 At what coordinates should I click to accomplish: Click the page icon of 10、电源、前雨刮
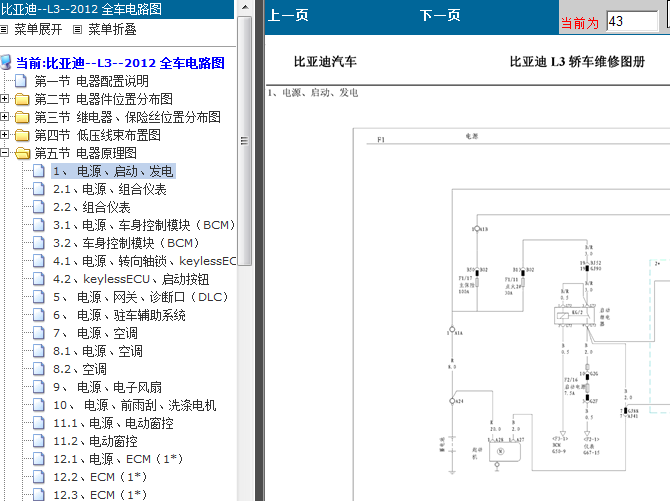pyautogui.click(x=39, y=405)
